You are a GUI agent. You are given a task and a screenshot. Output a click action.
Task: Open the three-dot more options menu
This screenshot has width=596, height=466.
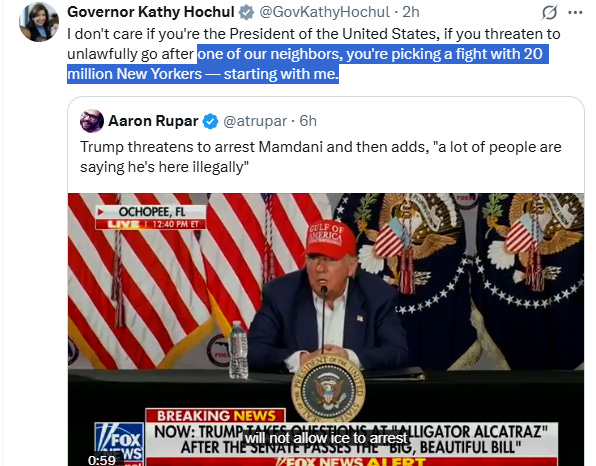pyautogui.click(x=575, y=13)
